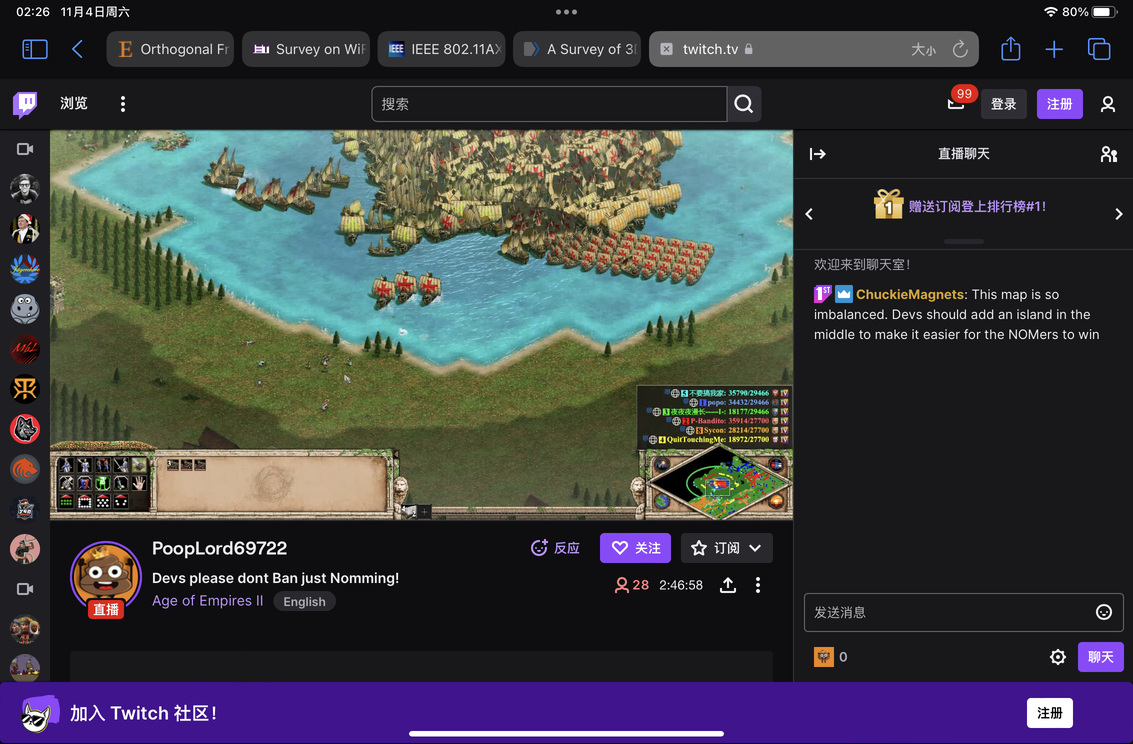The width and height of the screenshot is (1133, 744).
Task: Open the notifications inbox with 99 badge
Action: click(x=957, y=103)
